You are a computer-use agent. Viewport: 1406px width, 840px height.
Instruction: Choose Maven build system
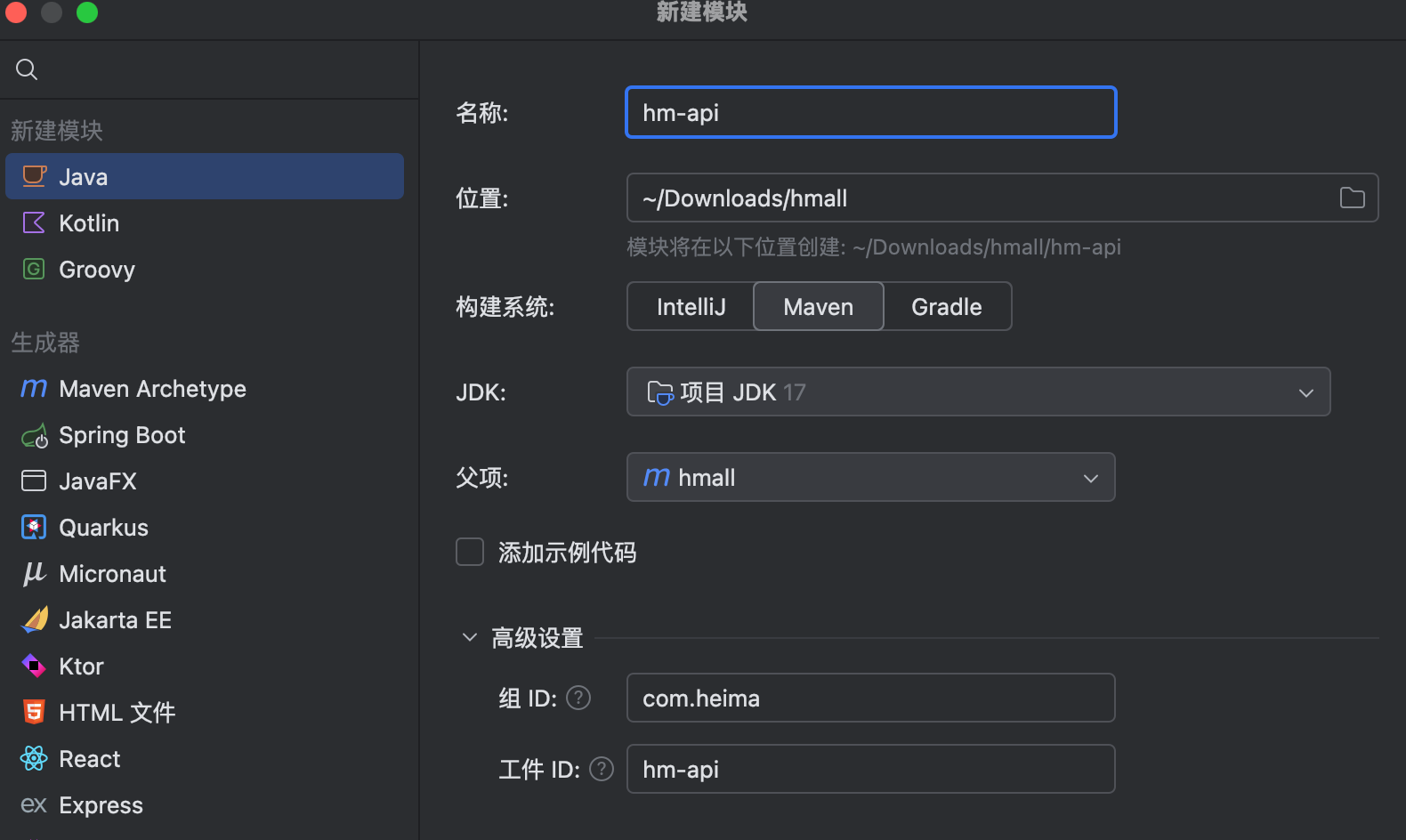click(x=819, y=306)
